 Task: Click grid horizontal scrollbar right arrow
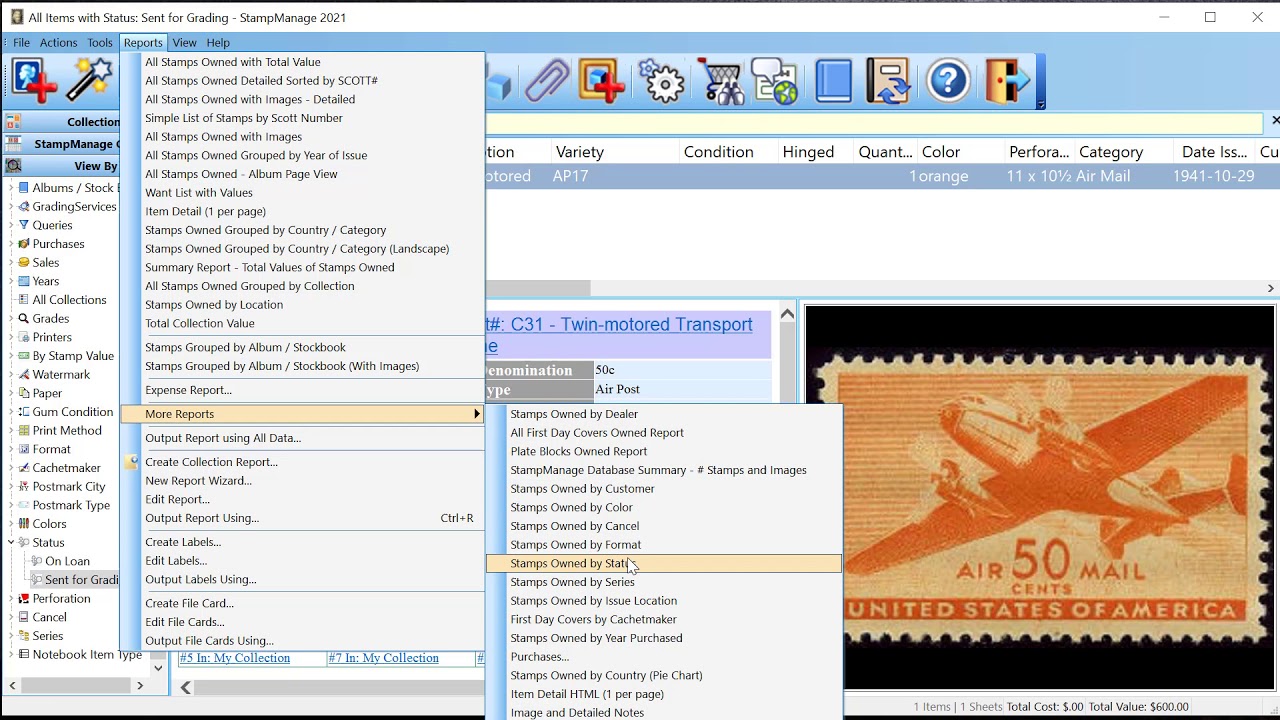(x=1270, y=289)
